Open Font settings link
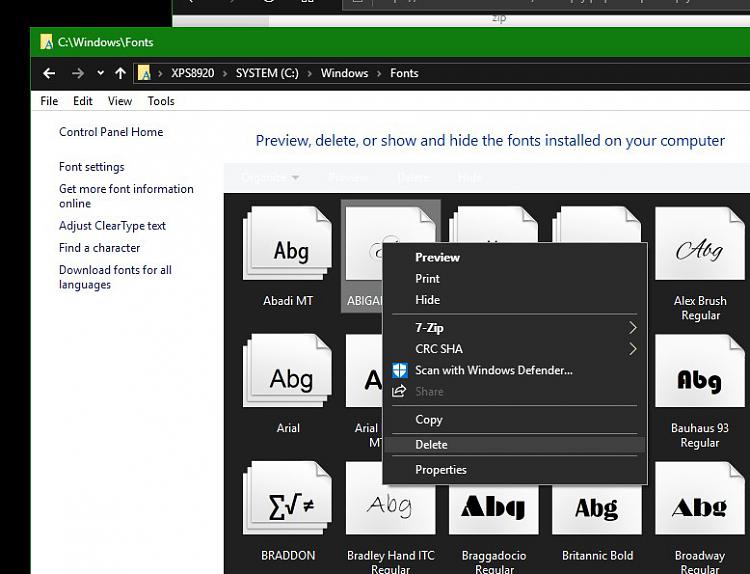The width and height of the screenshot is (750, 574). pyautogui.click(x=92, y=167)
